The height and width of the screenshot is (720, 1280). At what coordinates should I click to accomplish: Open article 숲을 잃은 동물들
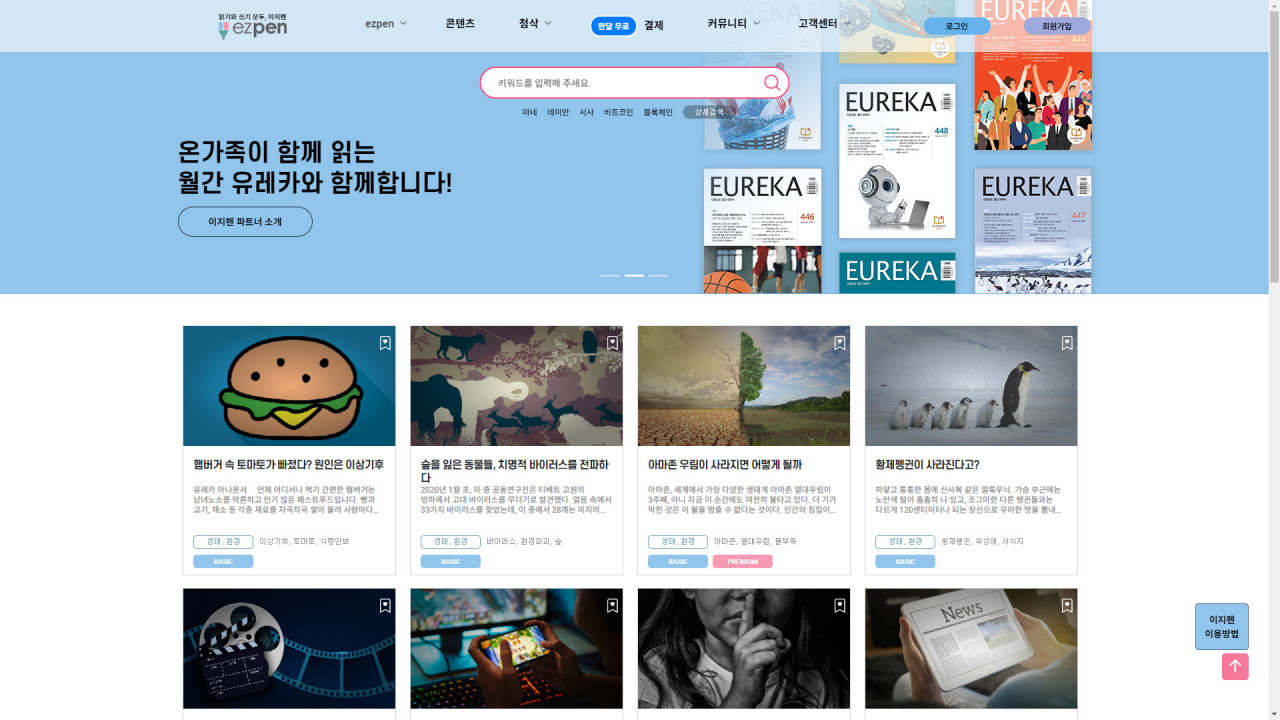click(516, 471)
